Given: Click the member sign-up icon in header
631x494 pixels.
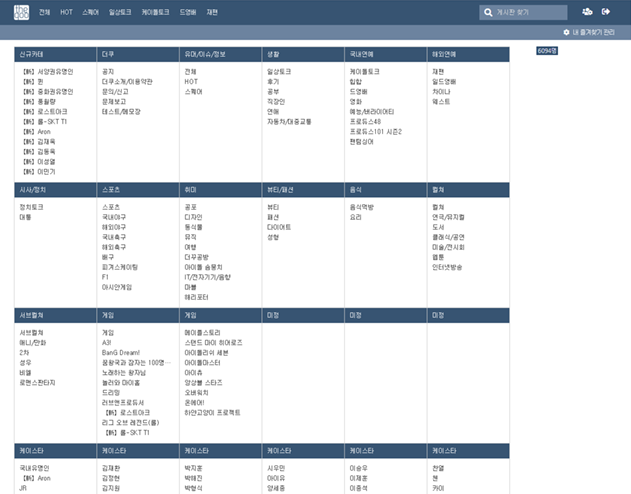Looking at the screenshot, I should coord(586,12).
